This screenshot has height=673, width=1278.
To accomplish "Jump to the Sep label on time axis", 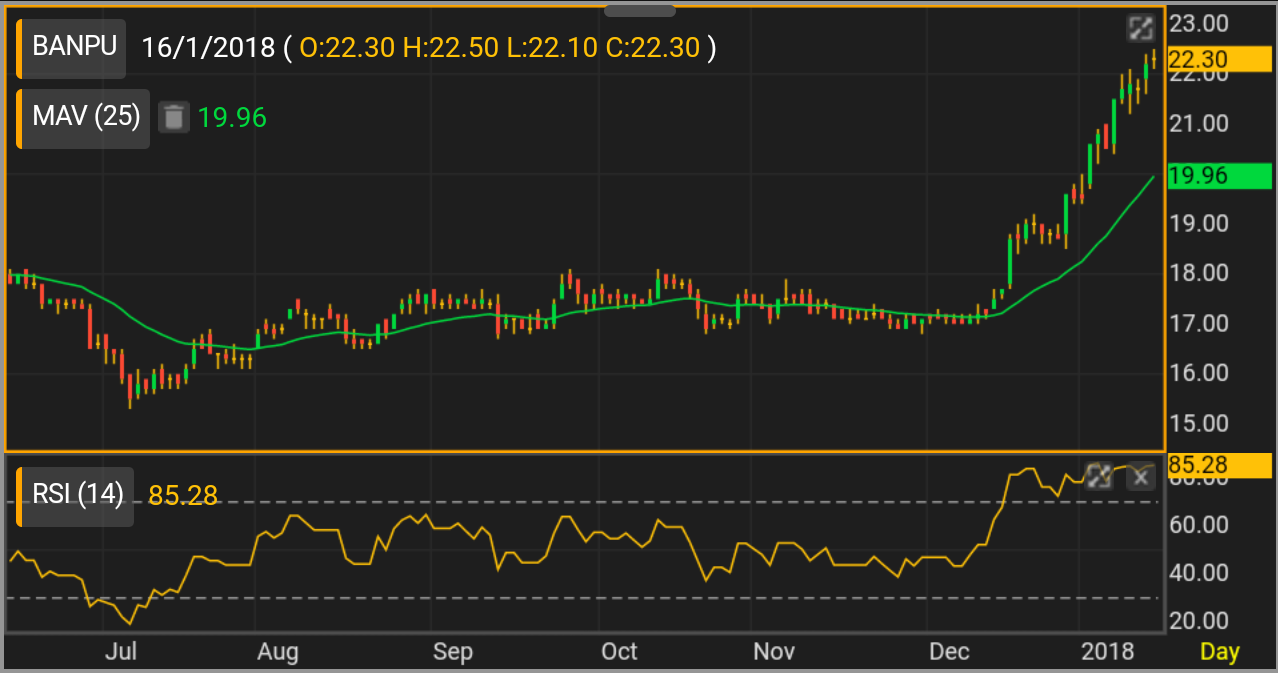I will [x=453, y=652].
